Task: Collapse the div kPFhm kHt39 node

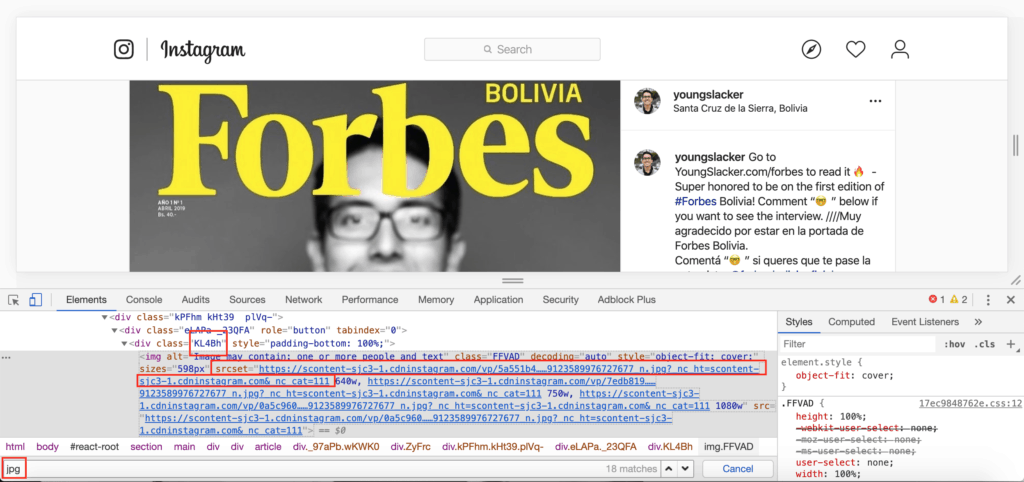Action: [104, 317]
